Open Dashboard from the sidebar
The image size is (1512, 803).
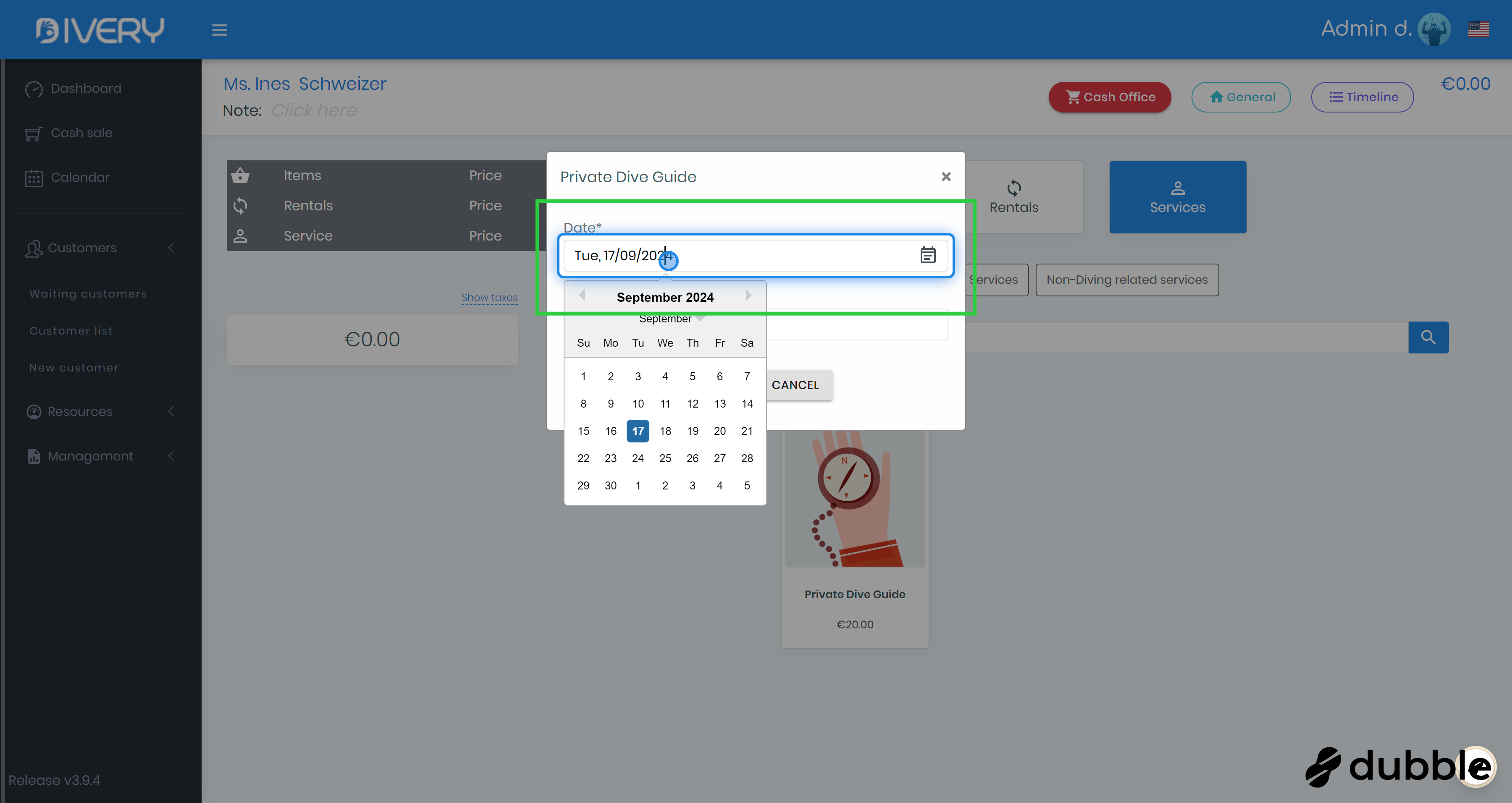[x=86, y=89]
